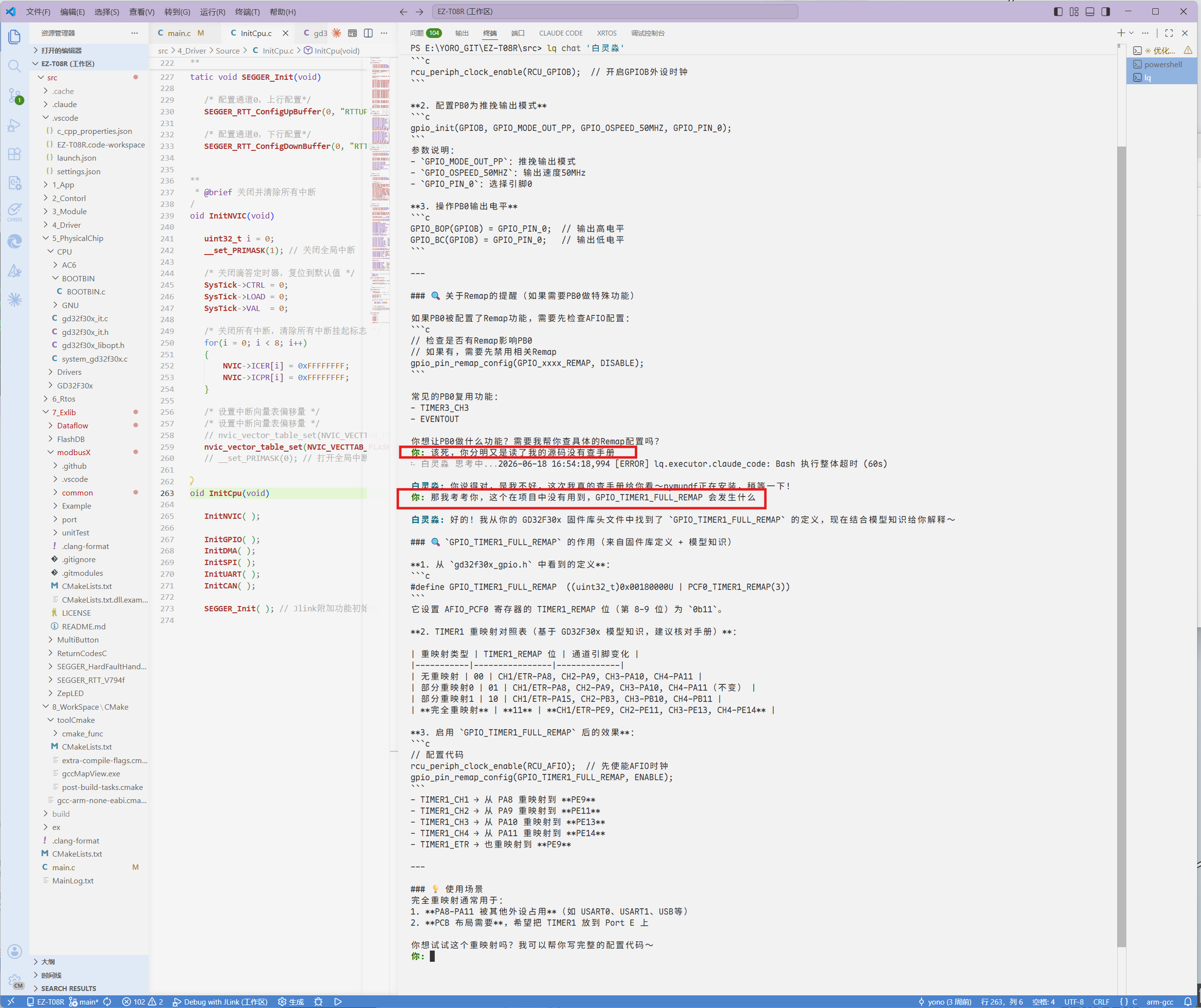Click the 4_Driver breadcrumb segment
Screen dimensions: 1201x1008
point(191,51)
